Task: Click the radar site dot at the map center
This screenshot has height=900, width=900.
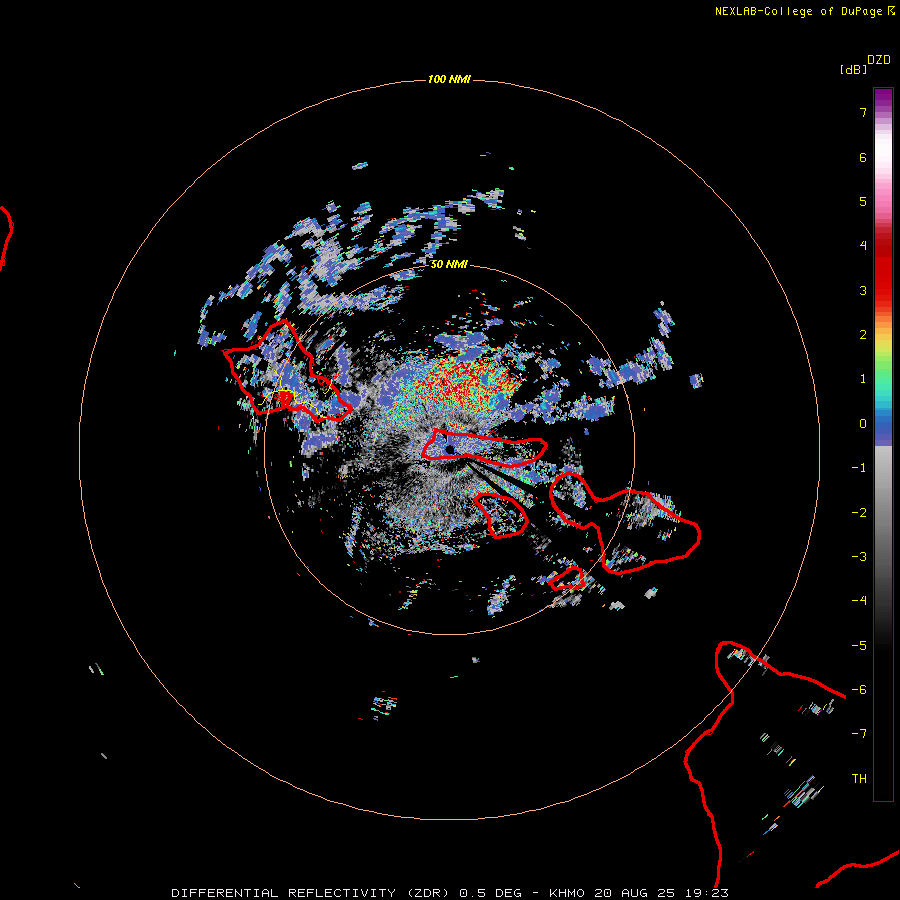Action: (450, 449)
